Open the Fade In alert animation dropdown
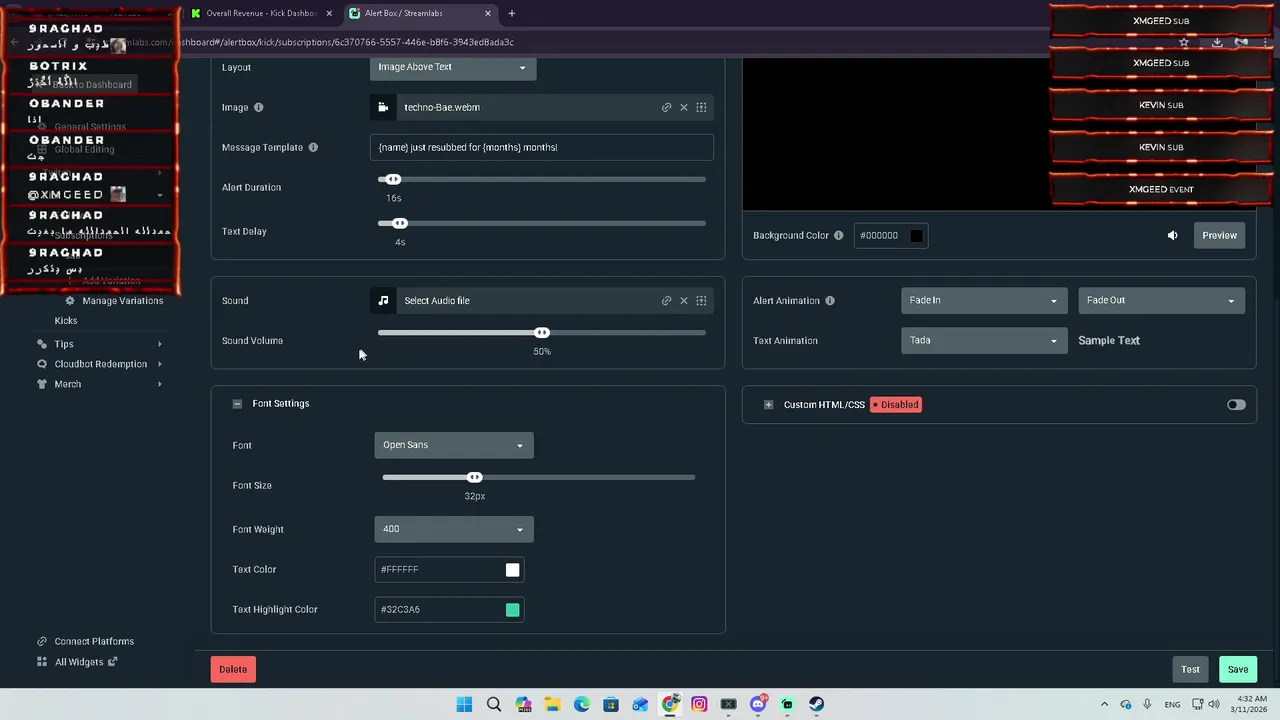 point(984,300)
